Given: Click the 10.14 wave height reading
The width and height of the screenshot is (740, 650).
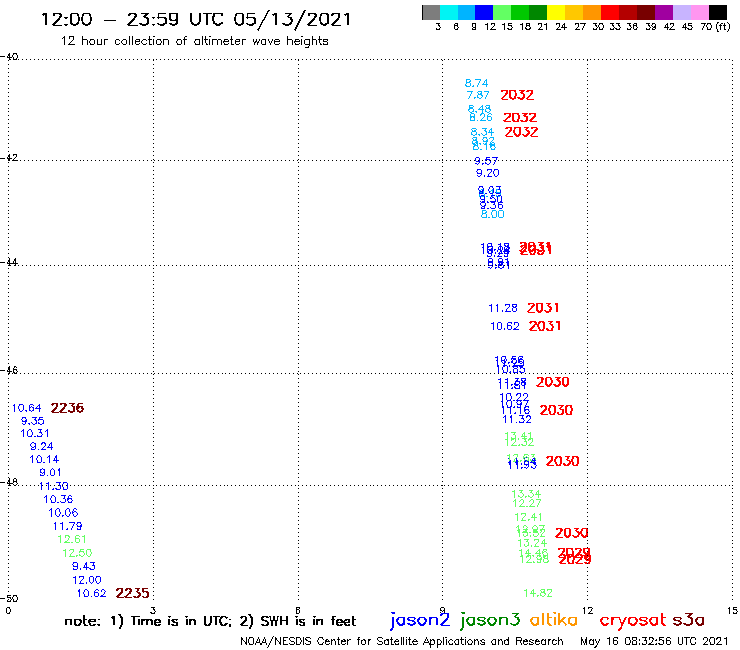Looking at the screenshot, I should [44, 459].
